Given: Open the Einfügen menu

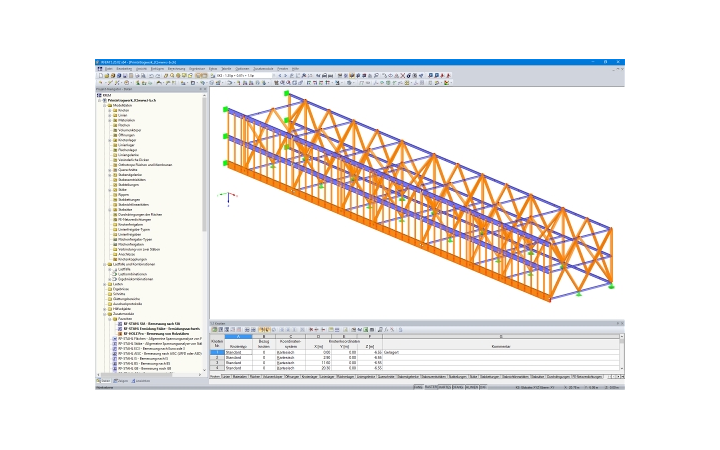Looking at the screenshot, I should pyautogui.click(x=158, y=69).
